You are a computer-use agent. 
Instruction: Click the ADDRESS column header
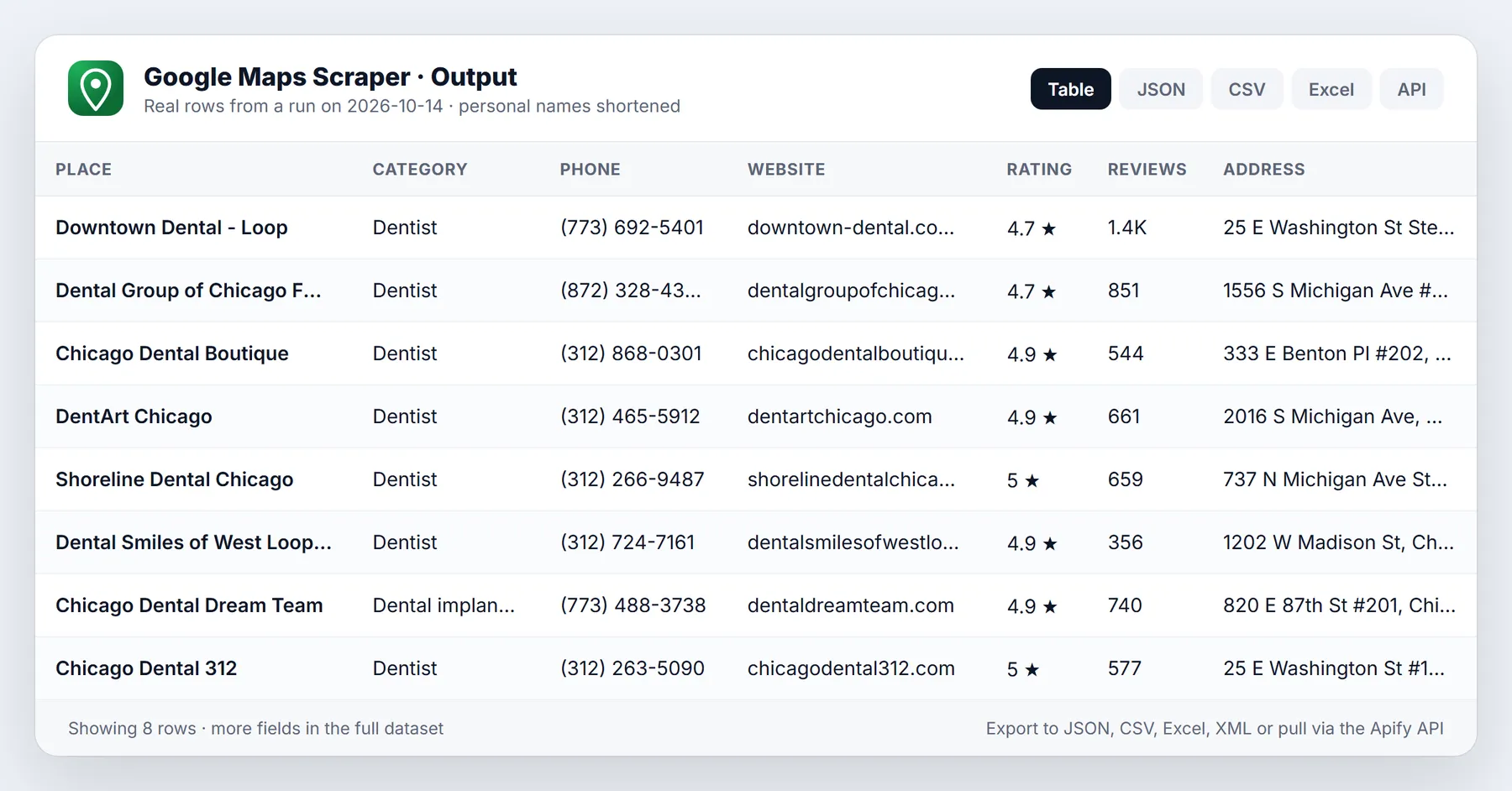coord(1263,169)
